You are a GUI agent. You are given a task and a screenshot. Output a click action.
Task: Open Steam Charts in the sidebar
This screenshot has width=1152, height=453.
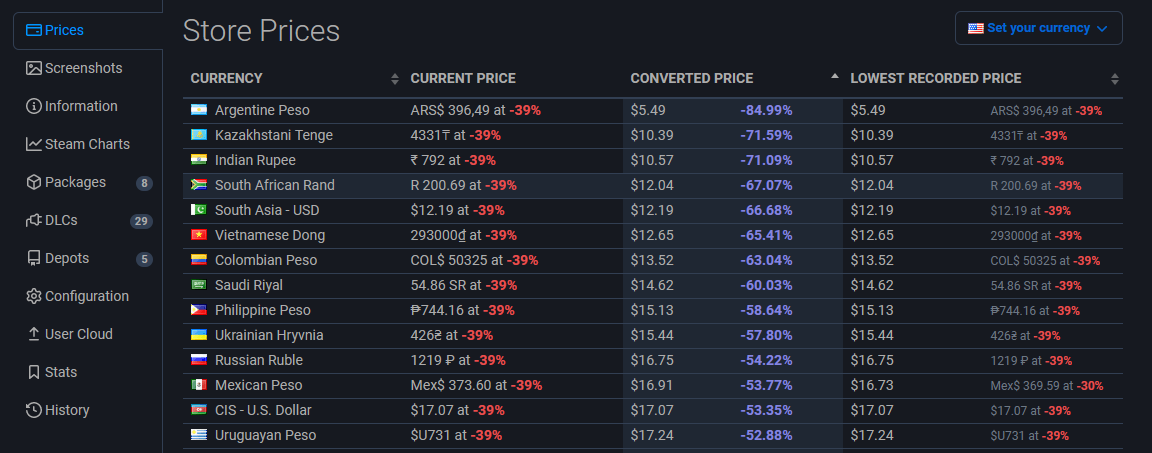[87, 145]
